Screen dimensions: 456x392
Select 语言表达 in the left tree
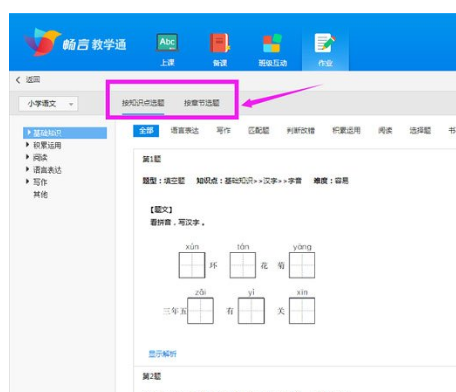(47, 170)
